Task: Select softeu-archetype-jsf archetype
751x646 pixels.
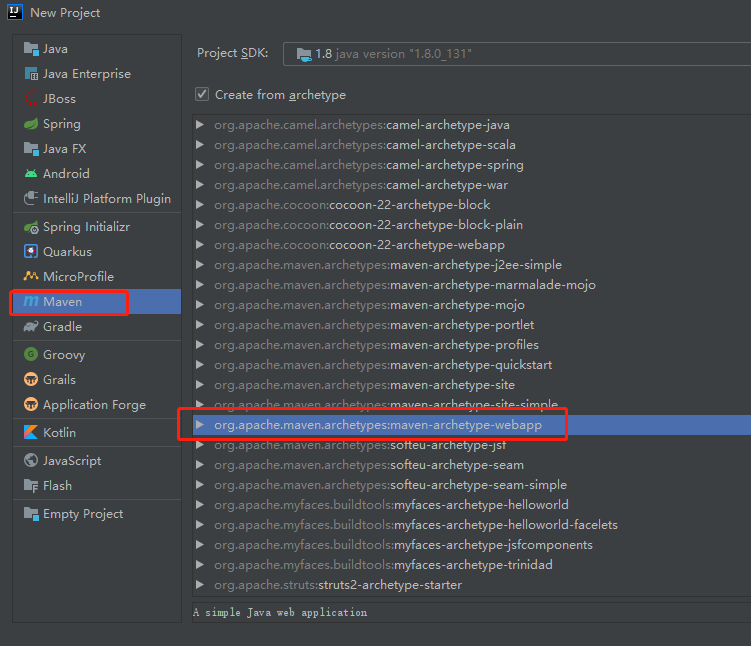Action: coord(472,445)
